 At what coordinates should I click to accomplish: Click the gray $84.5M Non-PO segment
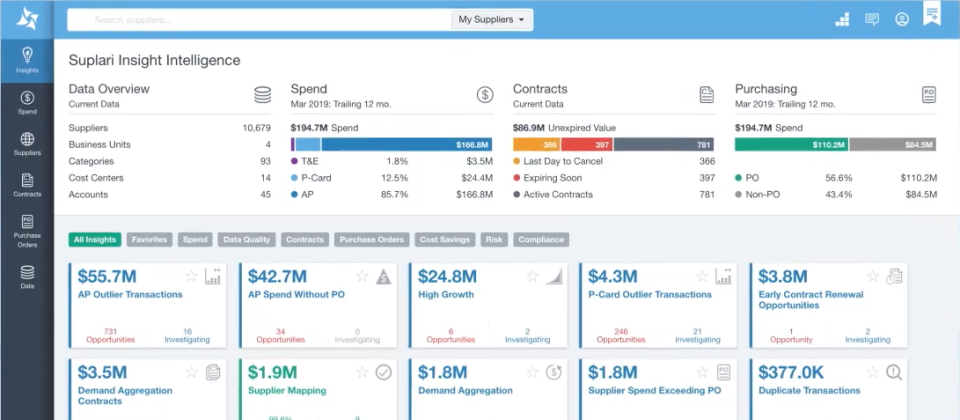pos(893,144)
